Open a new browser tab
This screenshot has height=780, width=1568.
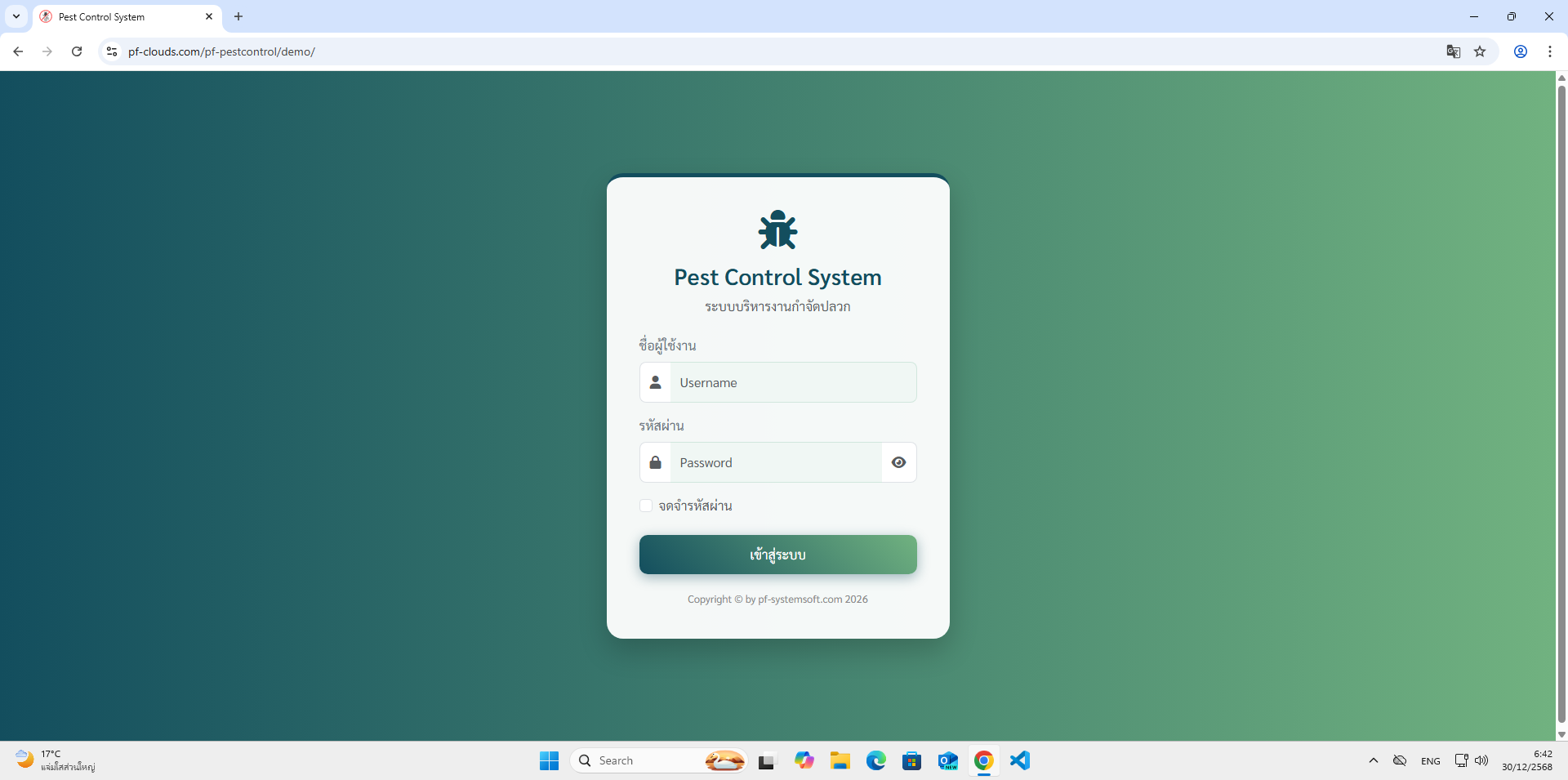click(x=238, y=16)
